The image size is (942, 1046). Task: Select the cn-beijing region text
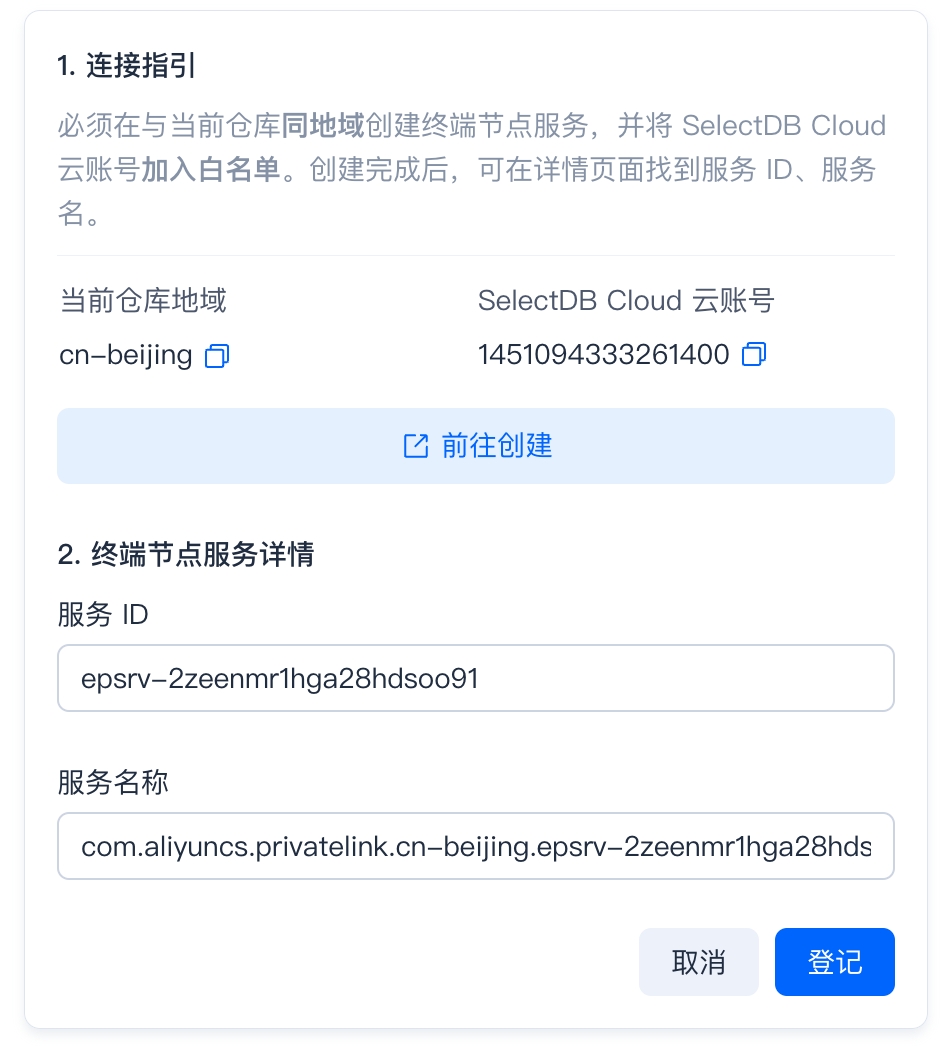(125, 355)
